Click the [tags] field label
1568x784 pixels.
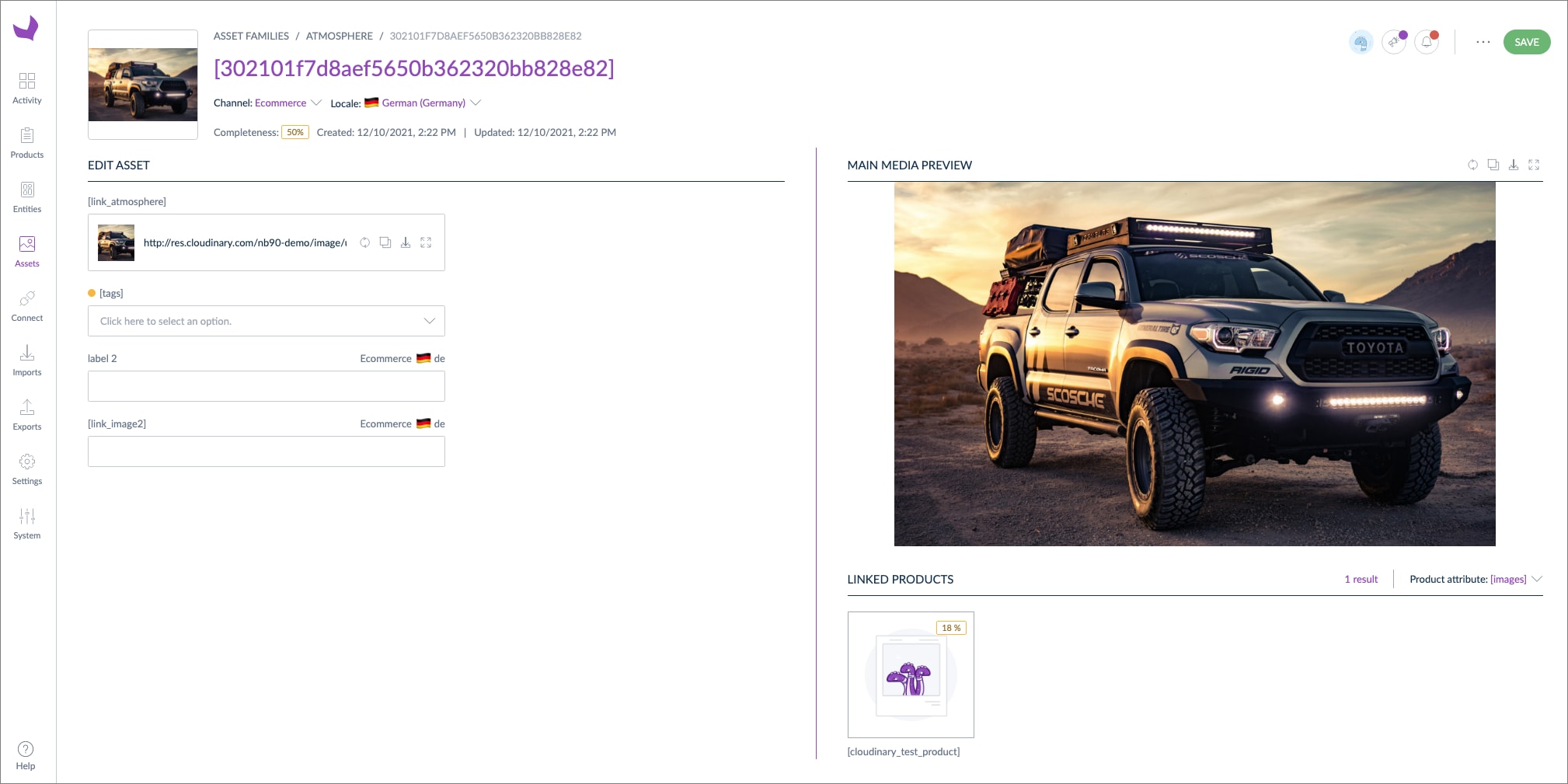[x=111, y=293]
